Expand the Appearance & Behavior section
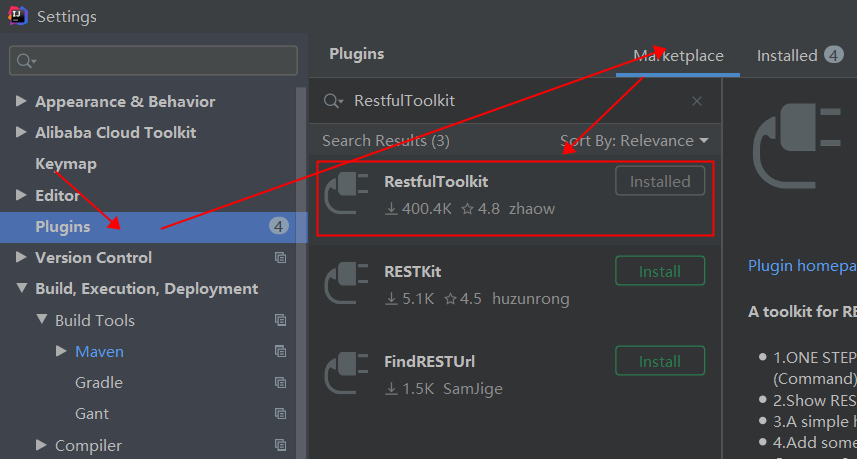The width and height of the screenshot is (857, 459). [21, 101]
